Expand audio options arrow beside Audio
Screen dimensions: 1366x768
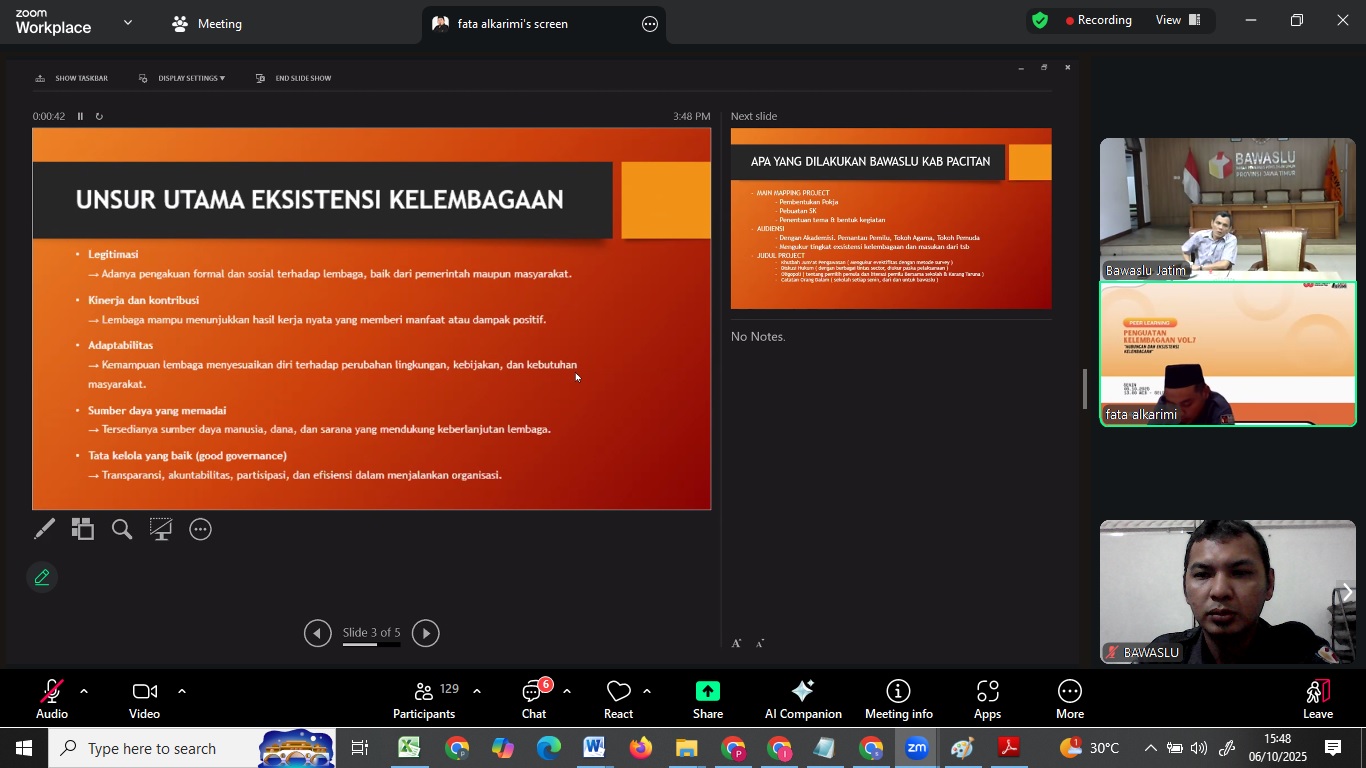[x=84, y=691]
